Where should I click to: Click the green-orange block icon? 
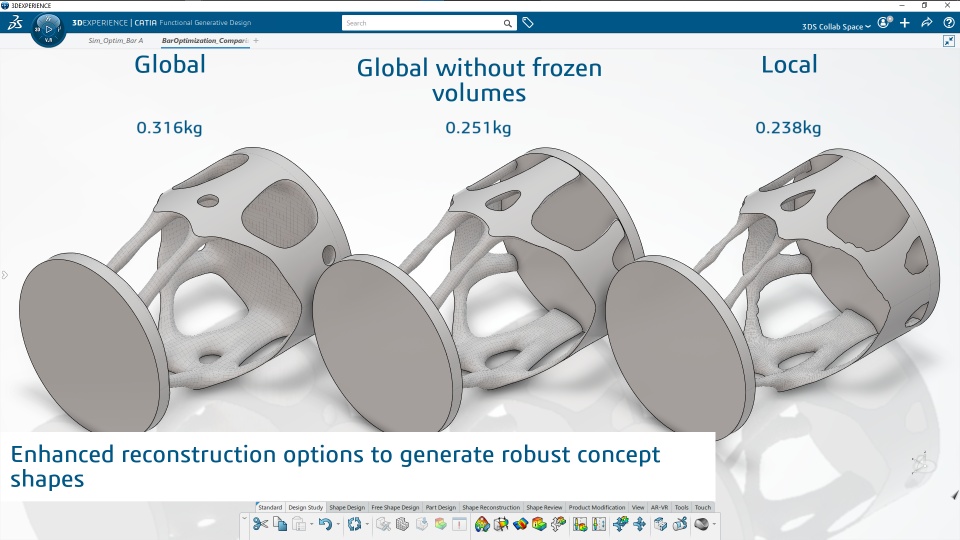(x=441, y=524)
